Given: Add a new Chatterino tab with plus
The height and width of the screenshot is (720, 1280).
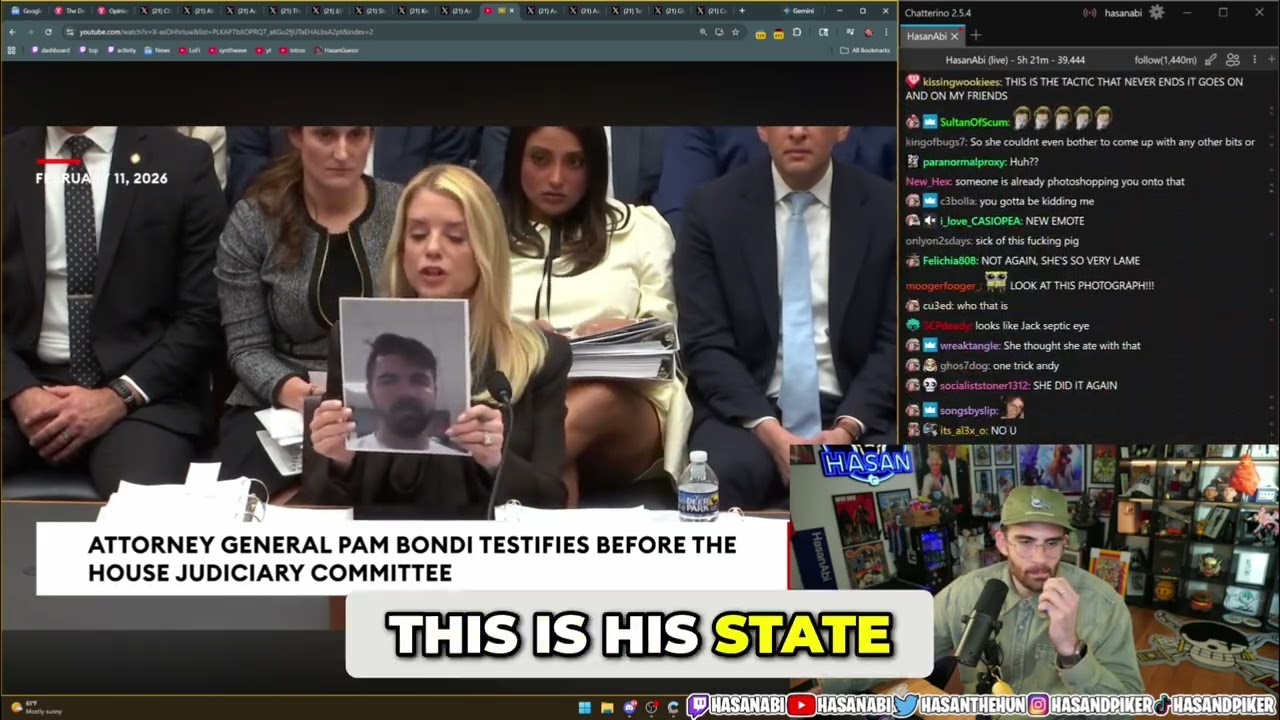Looking at the screenshot, I should [x=976, y=36].
